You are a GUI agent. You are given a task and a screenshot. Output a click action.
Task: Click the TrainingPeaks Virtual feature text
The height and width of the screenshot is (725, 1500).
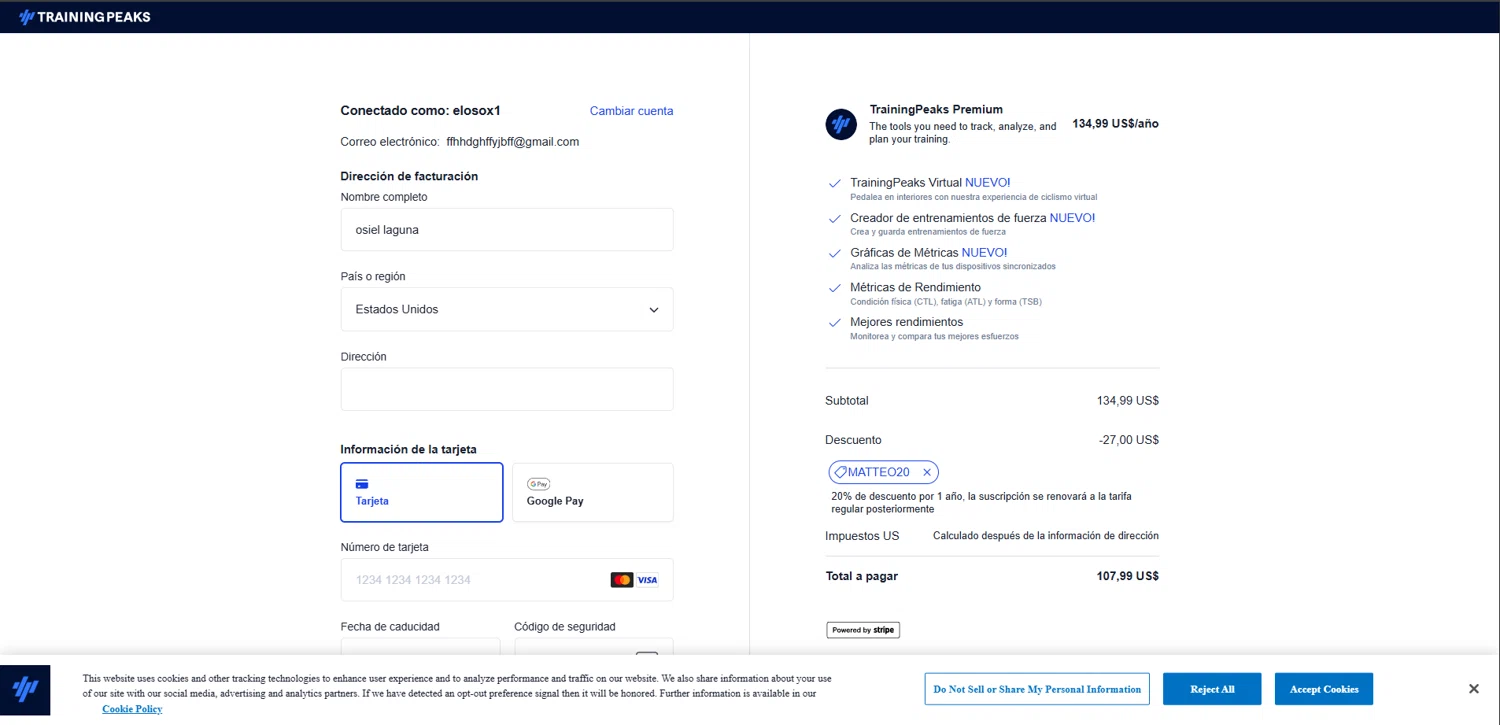930,183
